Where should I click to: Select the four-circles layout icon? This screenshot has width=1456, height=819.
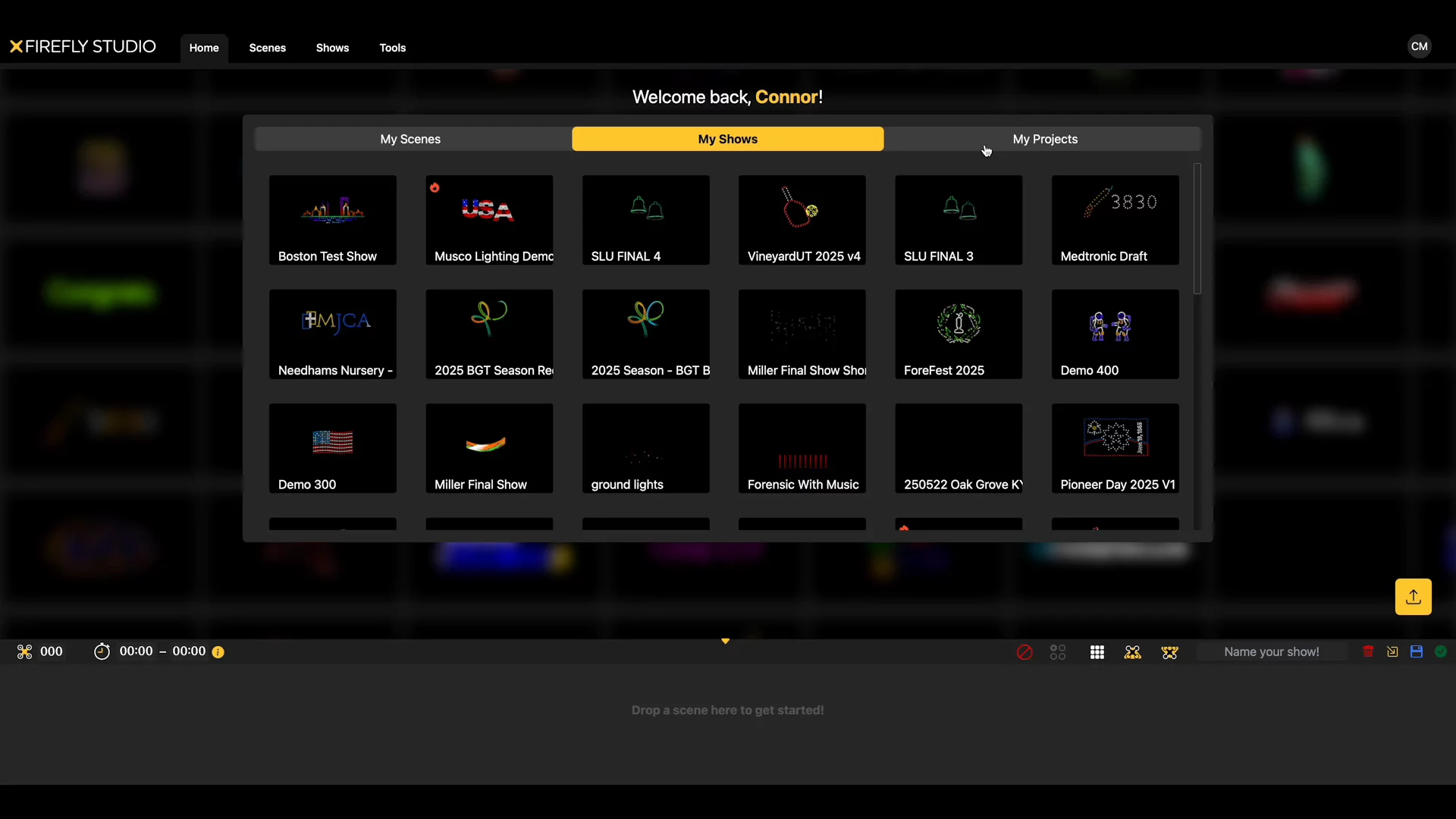tap(1058, 652)
